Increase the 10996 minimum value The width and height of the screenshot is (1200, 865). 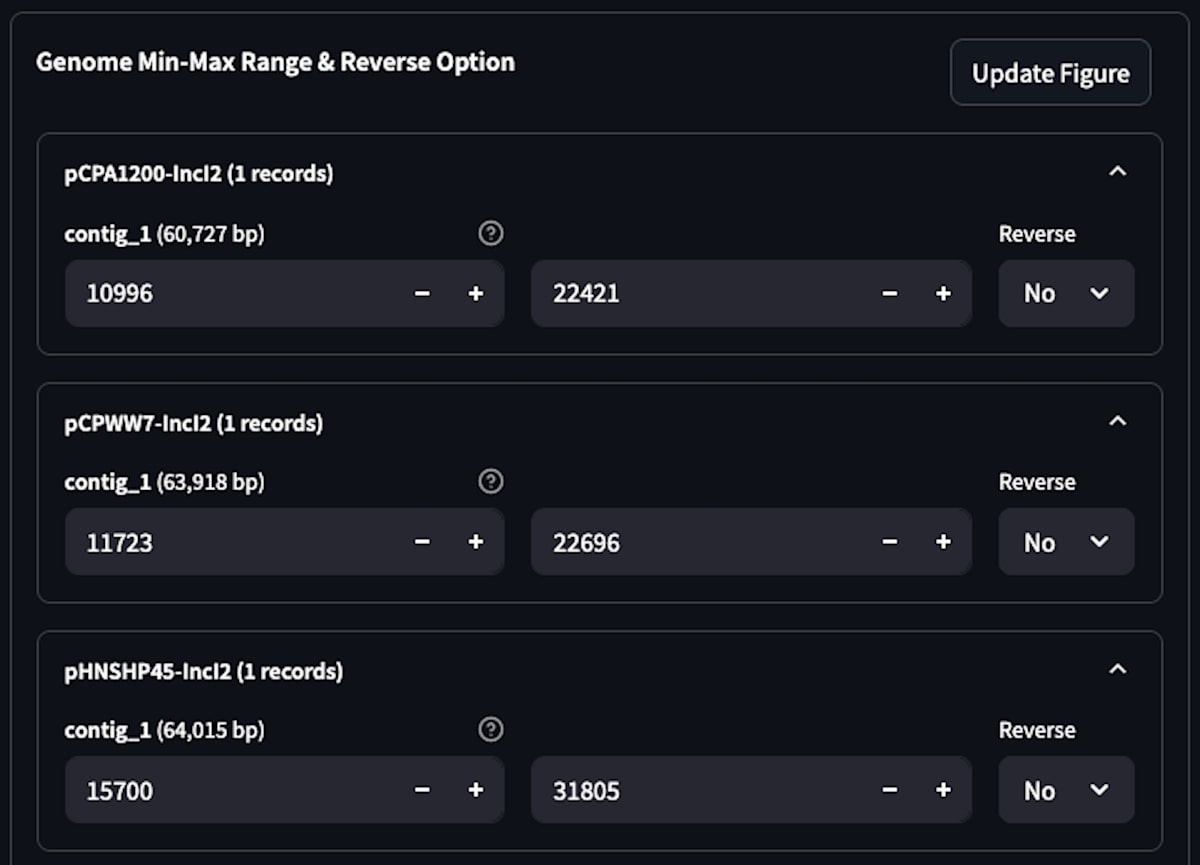[x=476, y=293]
